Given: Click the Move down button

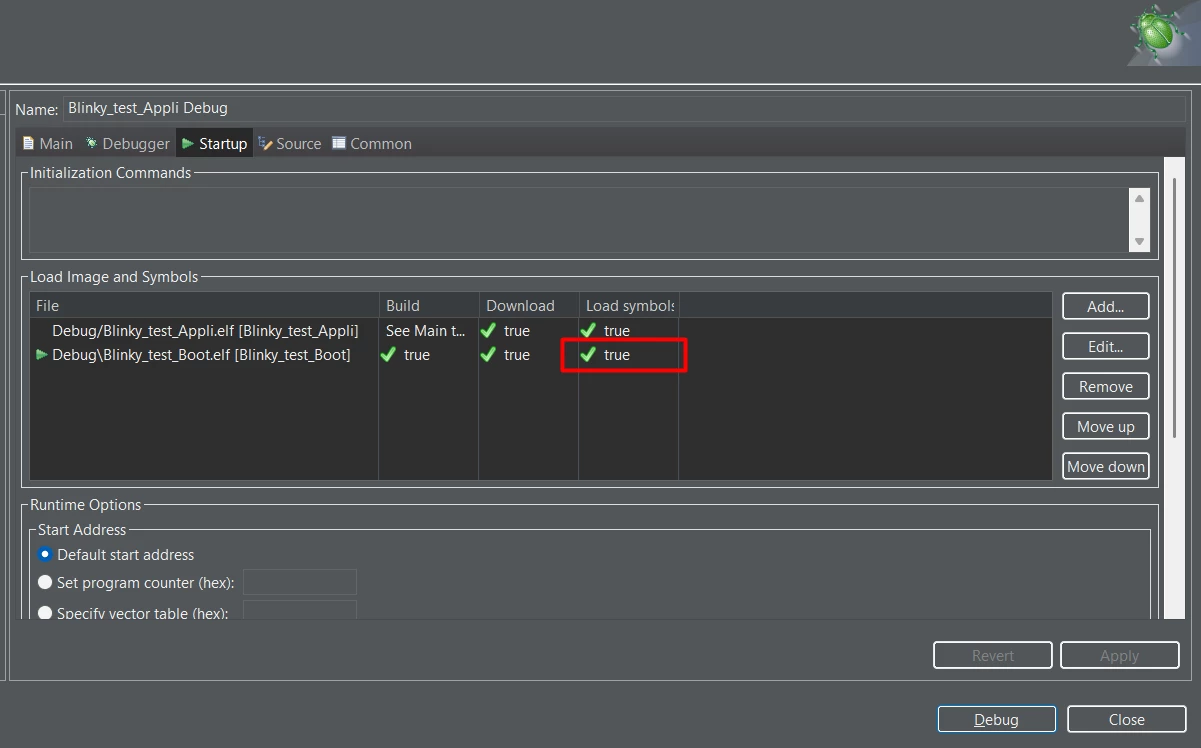Looking at the screenshot, I should (x=1105, y=466).
